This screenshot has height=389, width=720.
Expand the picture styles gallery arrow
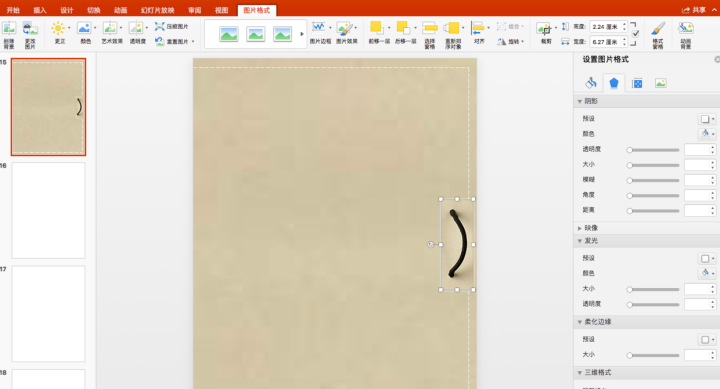tap(302, 34)
